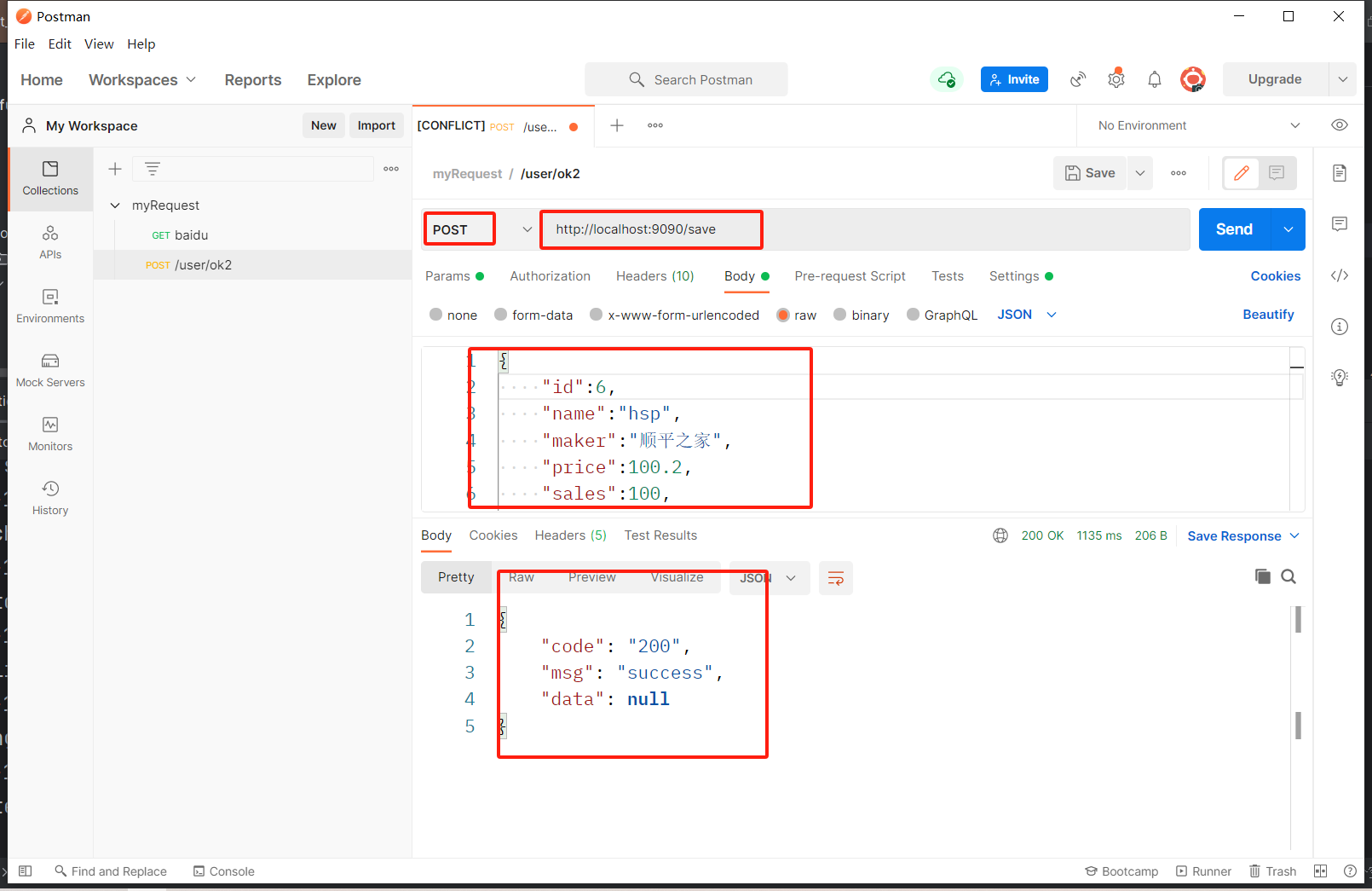
Task: Open the Environments sidebar panel
Action: pos(50,306)
